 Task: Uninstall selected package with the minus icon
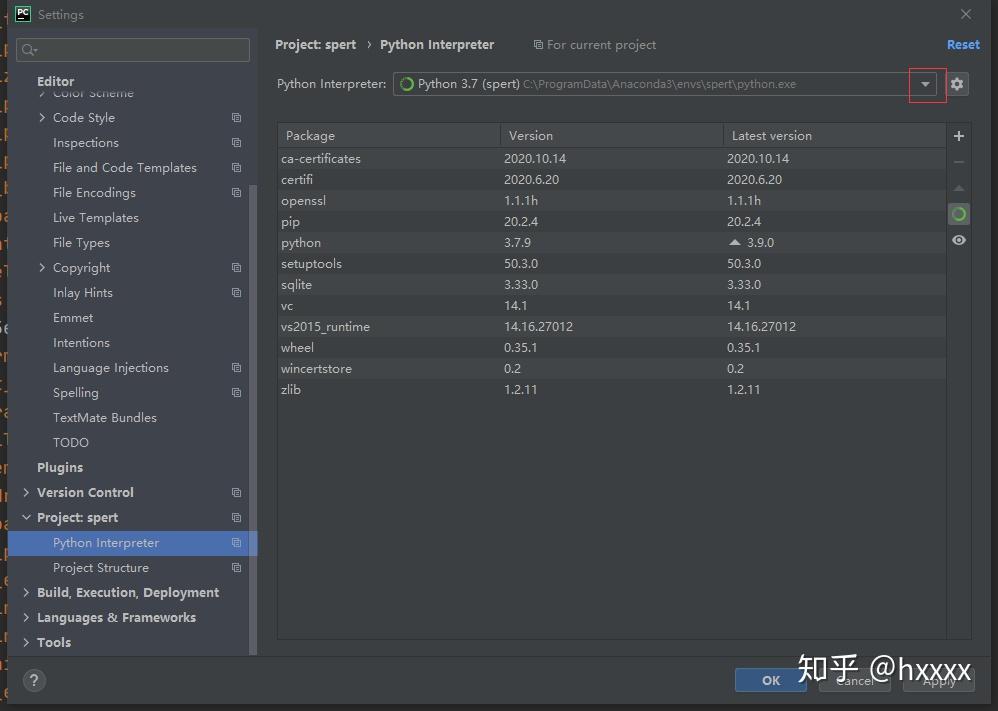tap(958, 161)
